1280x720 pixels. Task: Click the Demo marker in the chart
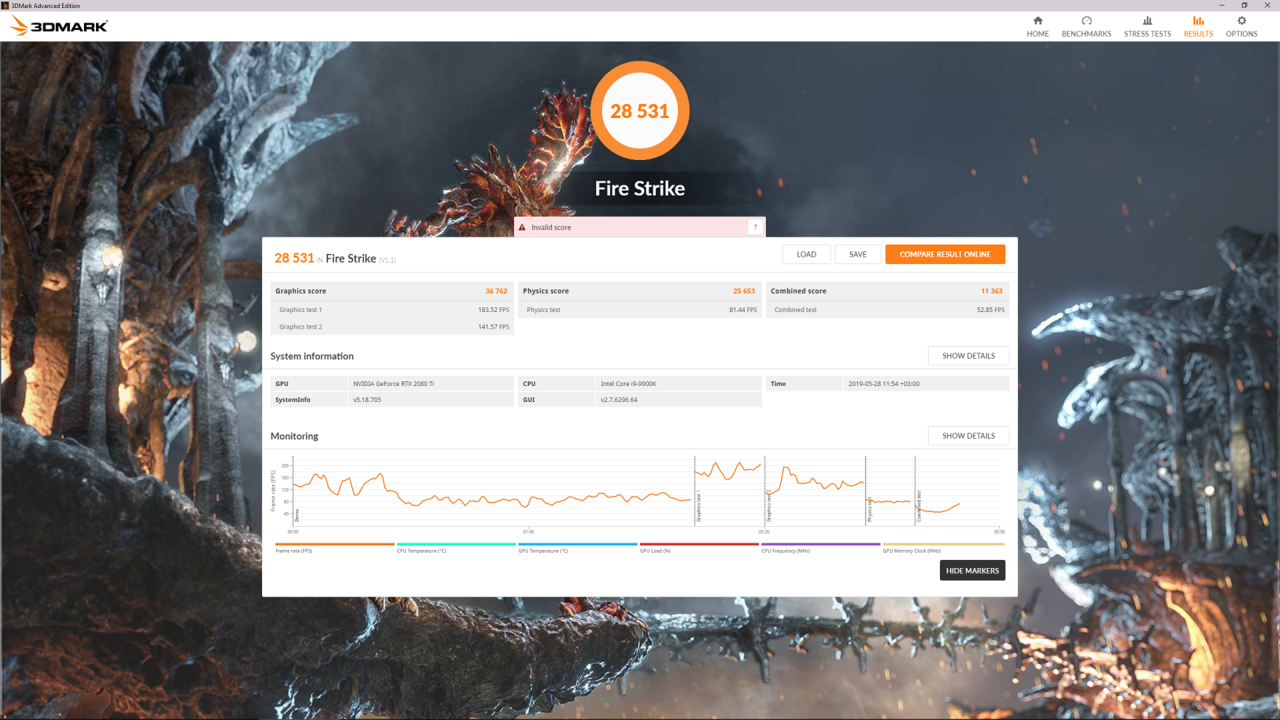(x=296, y=516)
